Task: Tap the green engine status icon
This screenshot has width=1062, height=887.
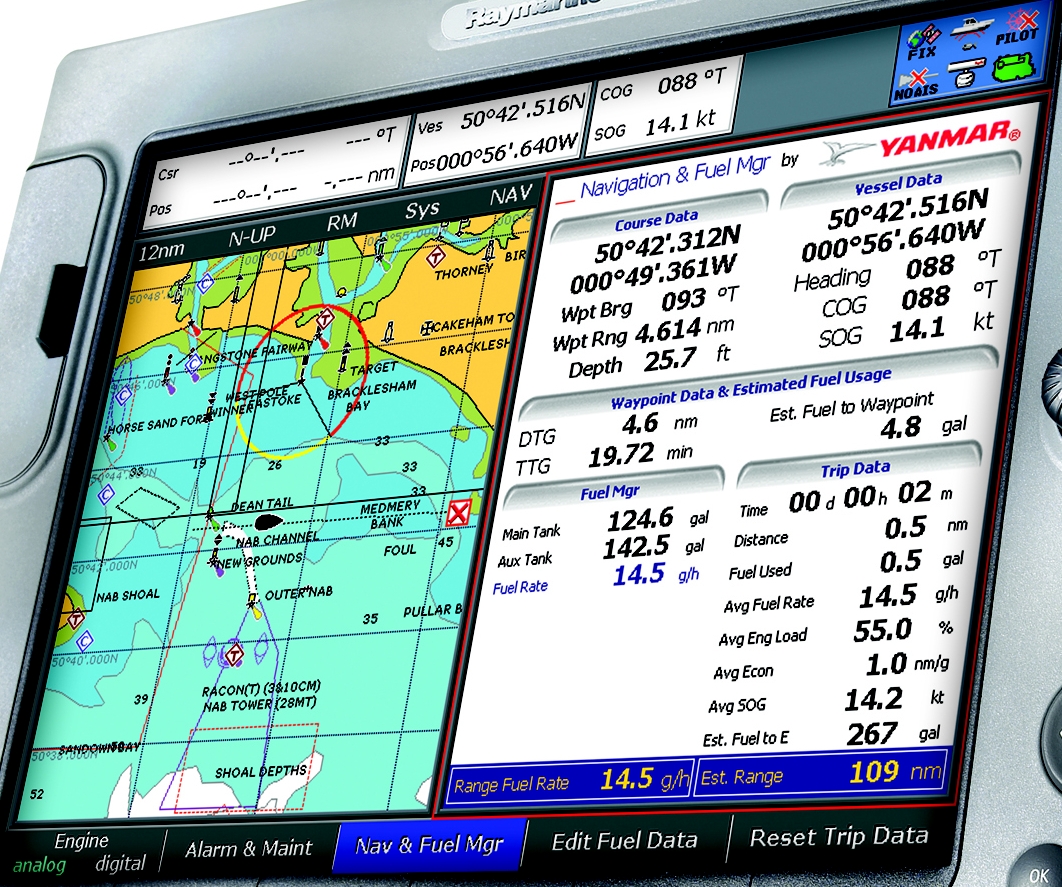Action: 1015,68
